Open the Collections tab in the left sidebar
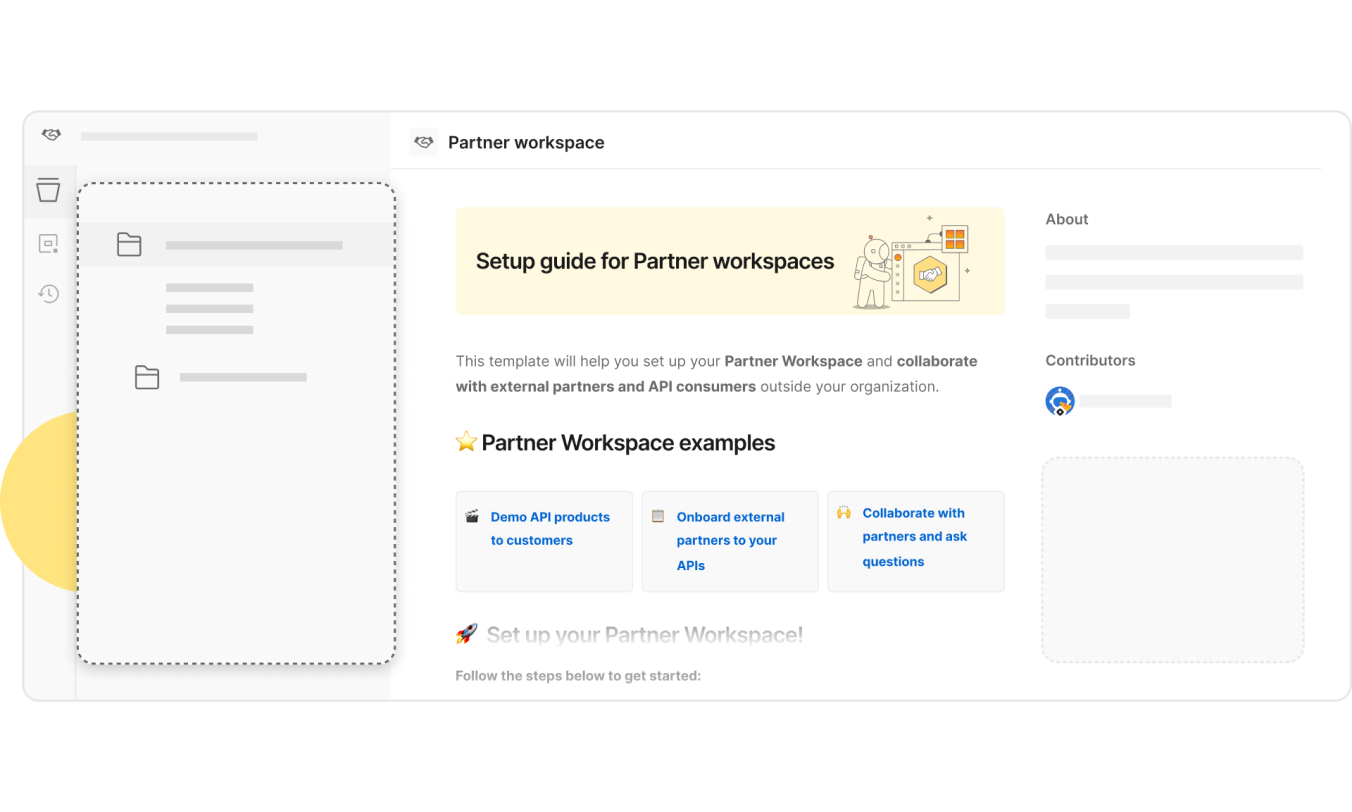The height and width of the screenshot is (812, 1352). (x=48, y=190)
